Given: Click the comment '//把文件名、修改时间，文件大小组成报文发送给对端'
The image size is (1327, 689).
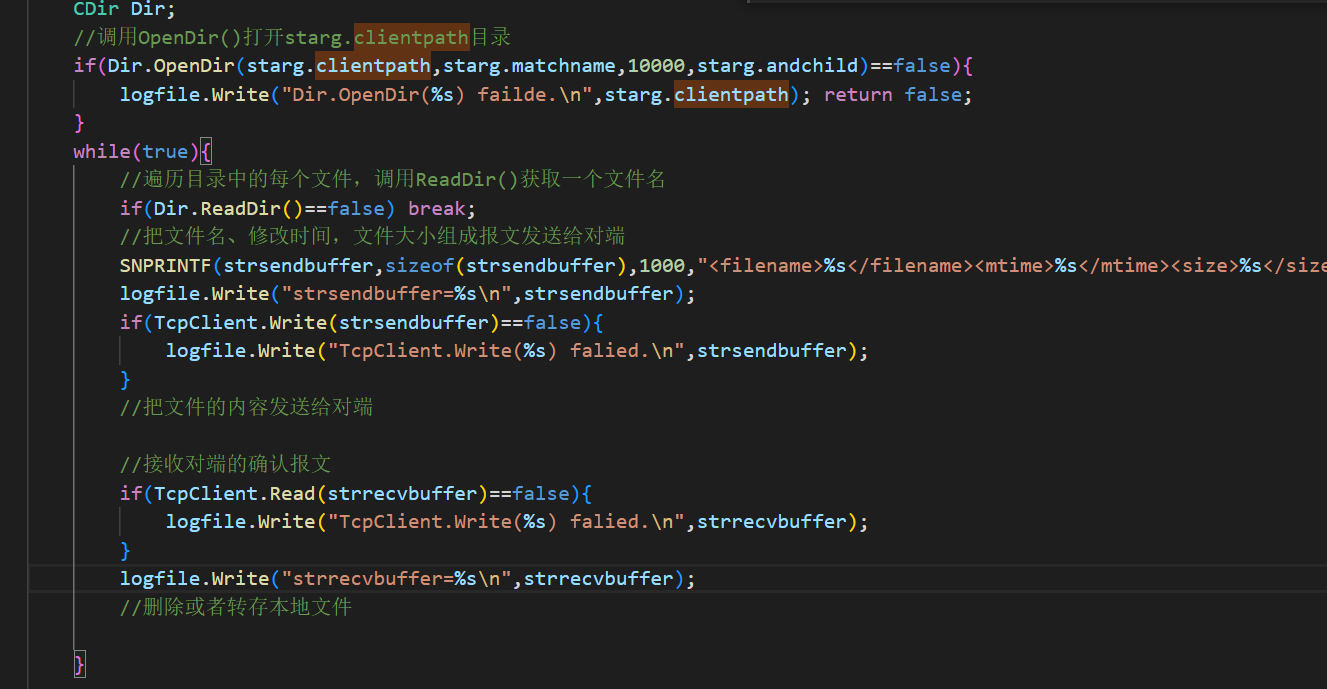Looking at the screenshot, I should coord(372,237).
